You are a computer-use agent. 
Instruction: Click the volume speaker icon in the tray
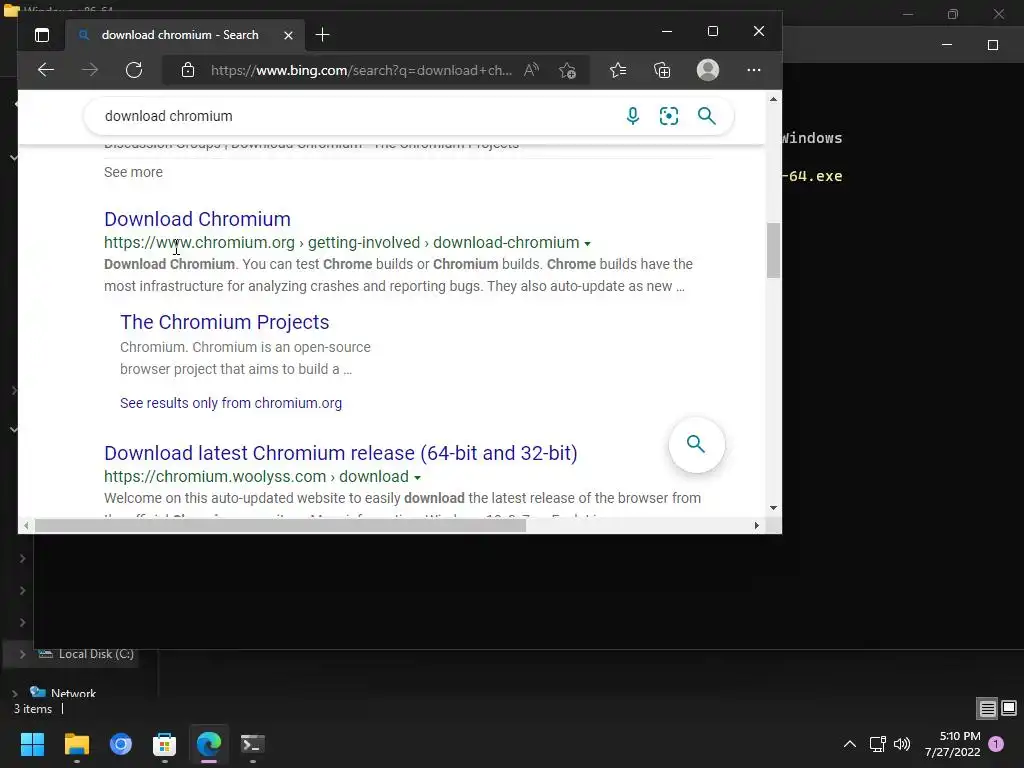tap(902, 744)
